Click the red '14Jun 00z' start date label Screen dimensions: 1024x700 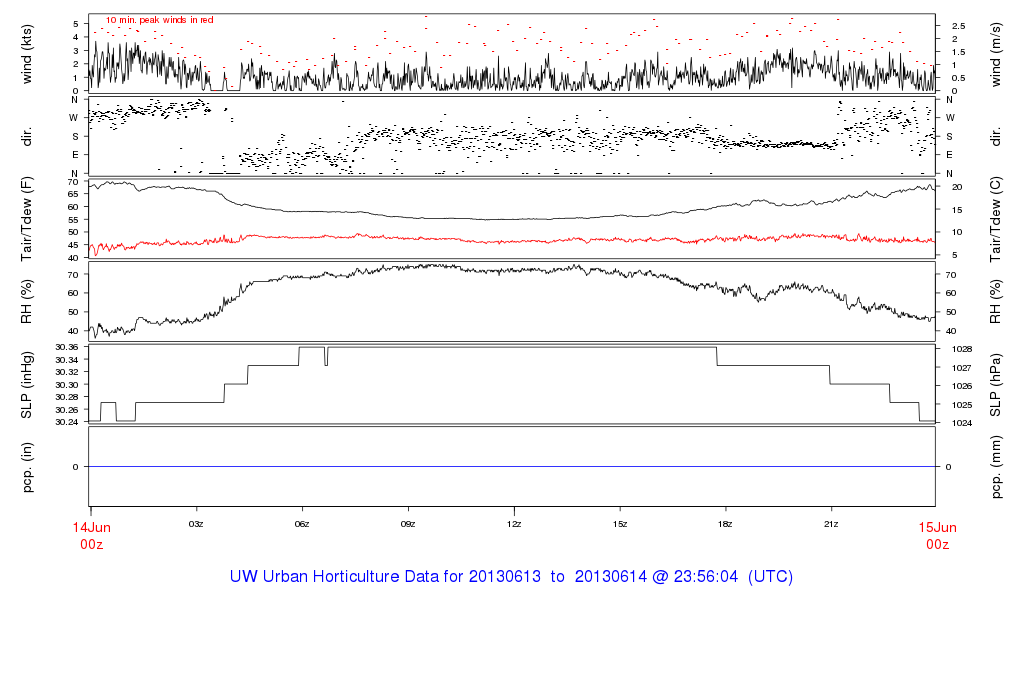pos(91,535)
